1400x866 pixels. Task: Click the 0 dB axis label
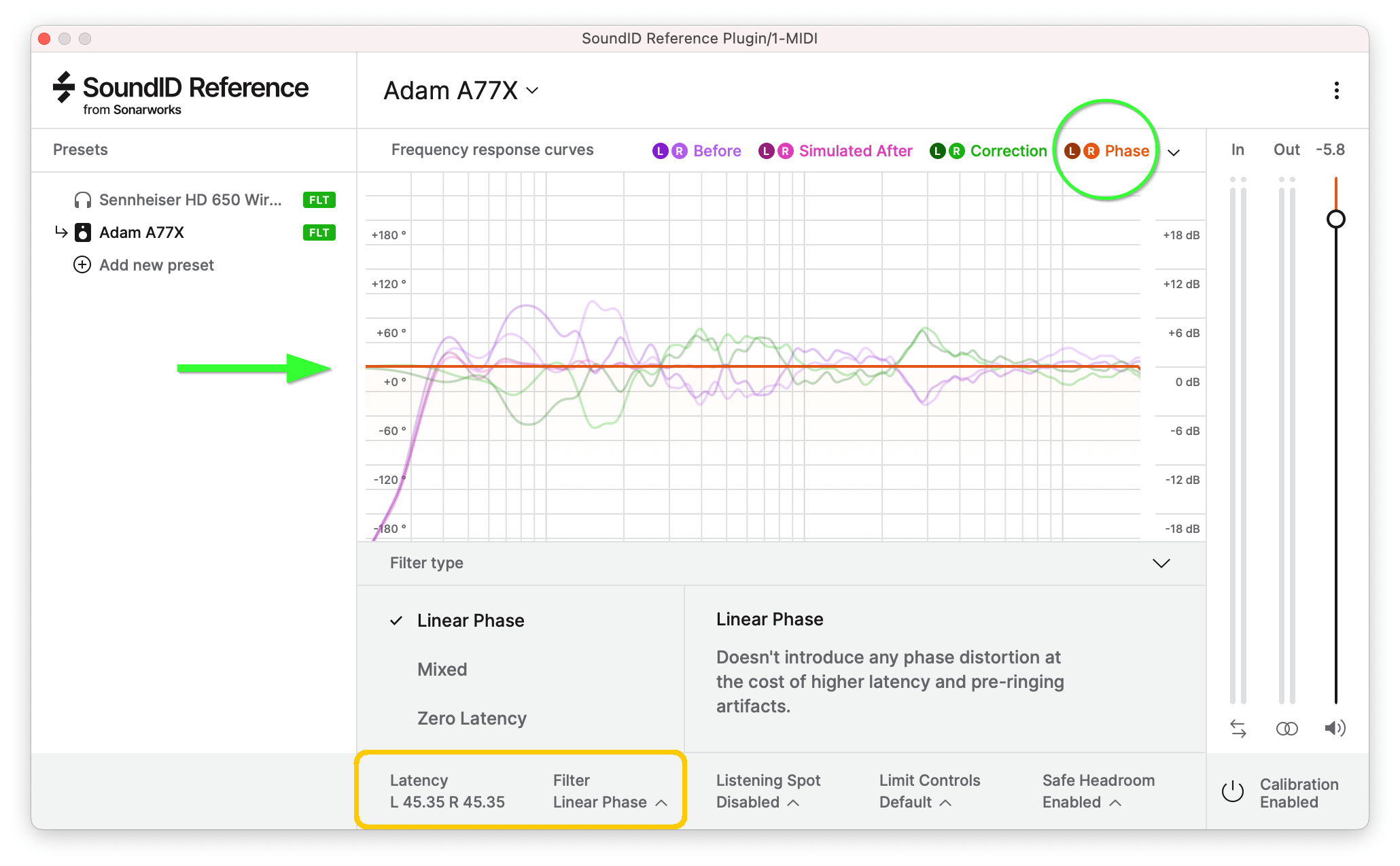[x=1187, y=382]
